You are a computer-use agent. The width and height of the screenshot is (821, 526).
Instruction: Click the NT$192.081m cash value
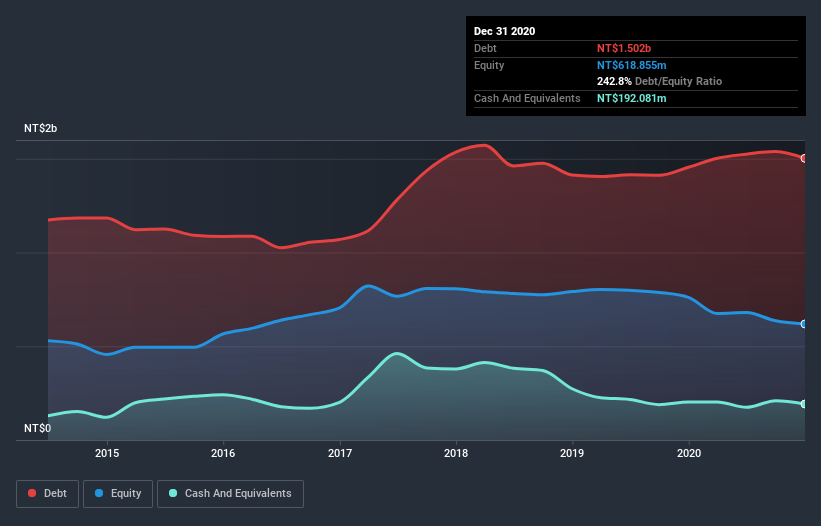(x=631, y=98)
